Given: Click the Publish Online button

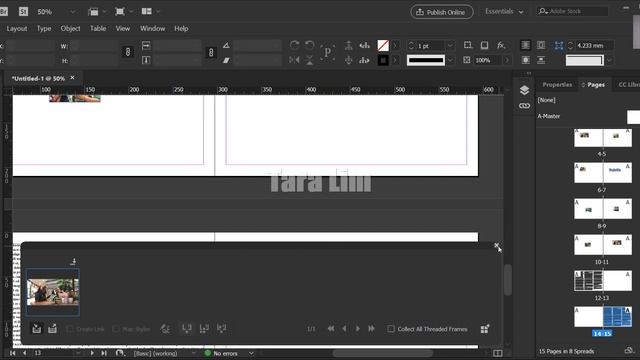Looking at the screenshot, I should [442, 12].
